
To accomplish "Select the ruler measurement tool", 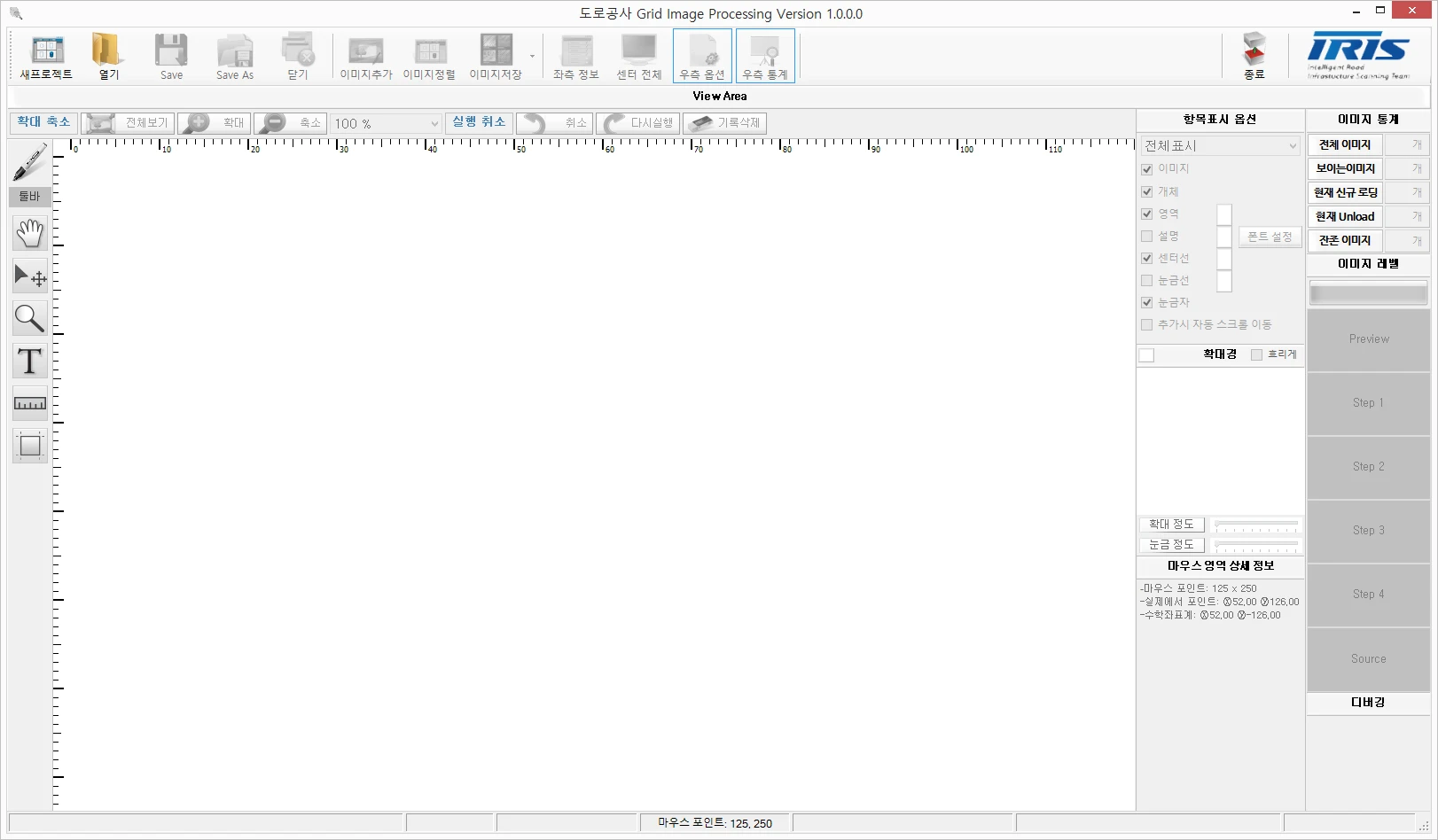I will 30,403.
